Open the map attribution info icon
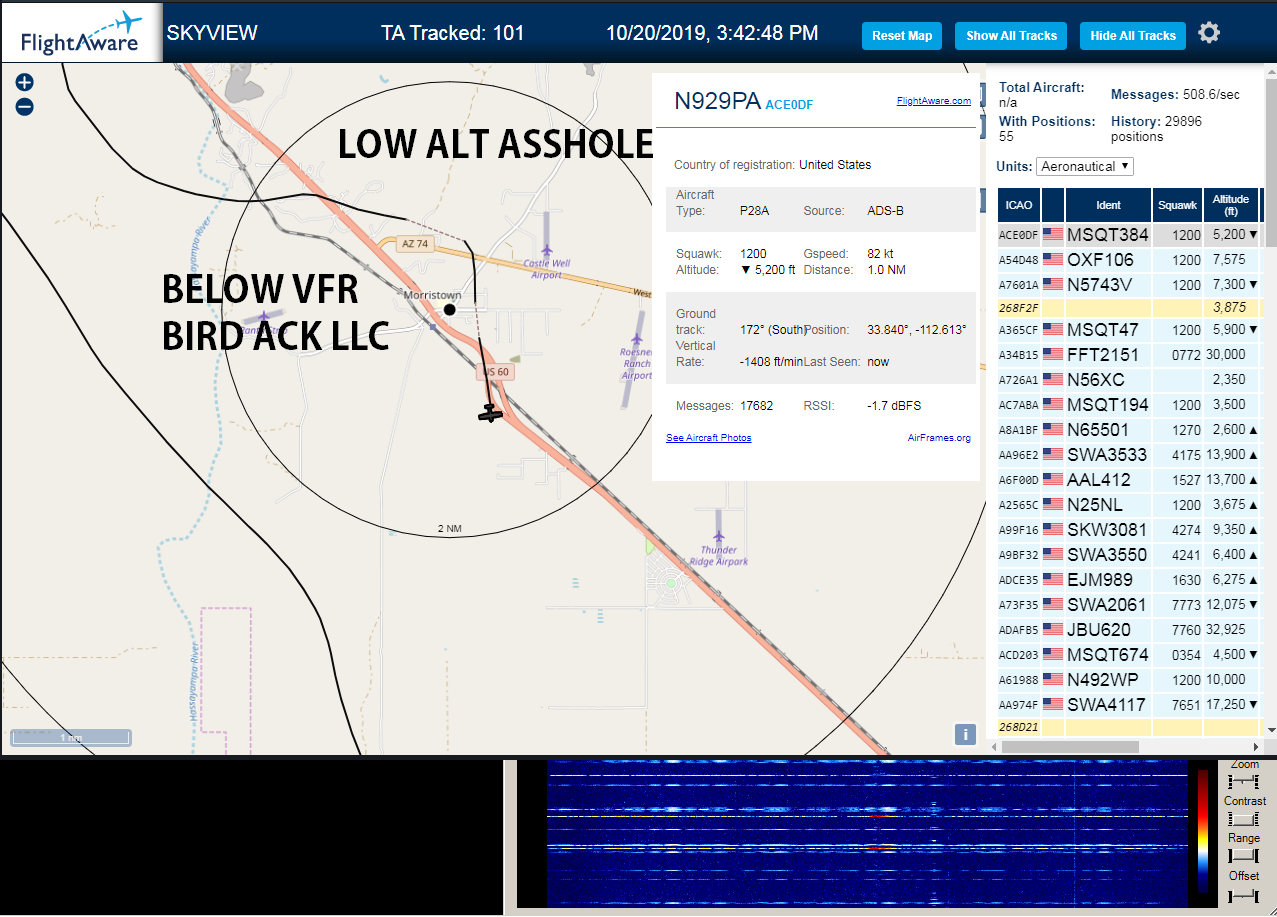The image size is (1277, 917). (965, 734)
